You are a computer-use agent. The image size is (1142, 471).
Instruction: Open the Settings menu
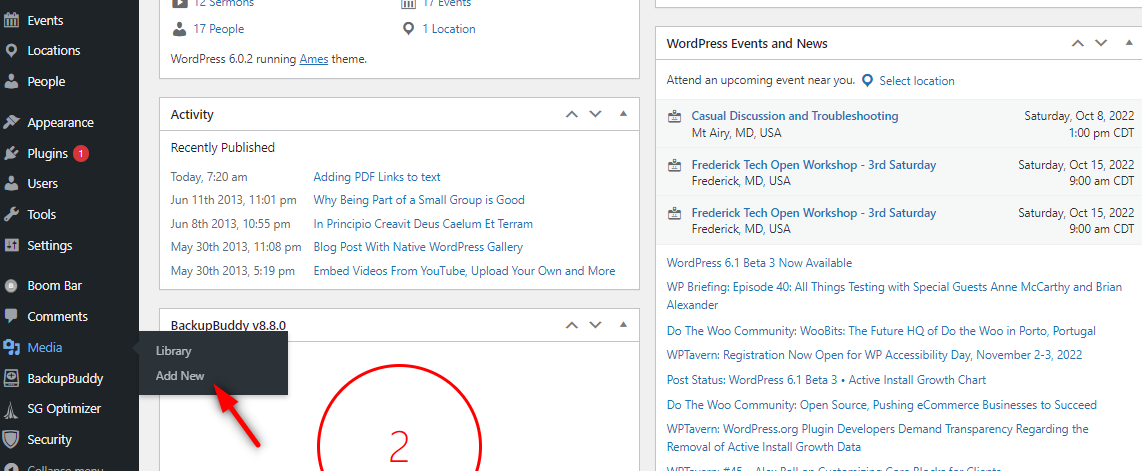click(x=50, y=245)
